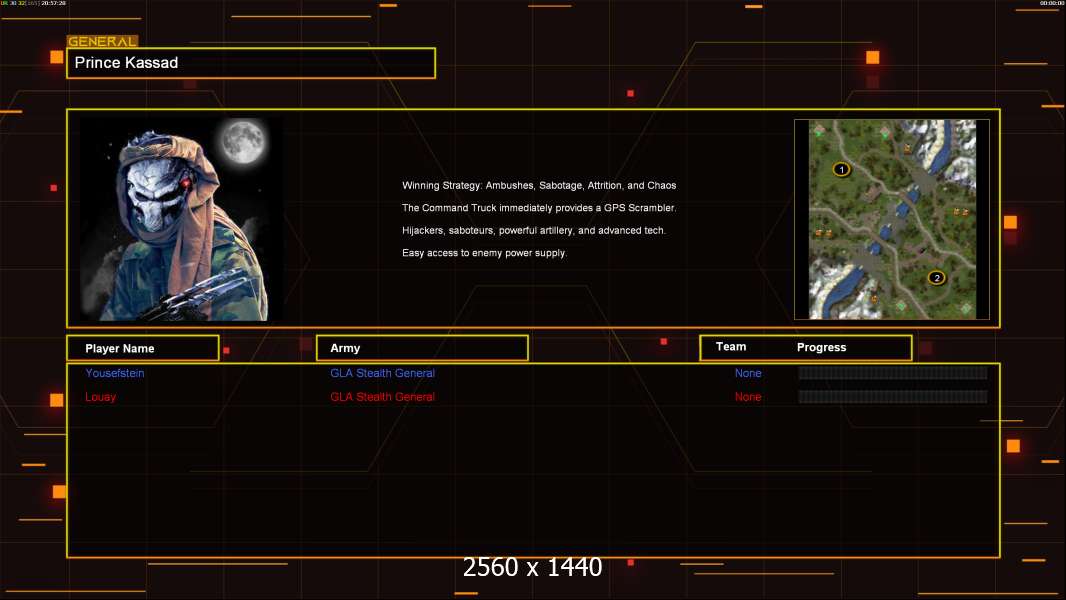Select start position marker 1 on map

pyautogui.click(x=841, y=169)
